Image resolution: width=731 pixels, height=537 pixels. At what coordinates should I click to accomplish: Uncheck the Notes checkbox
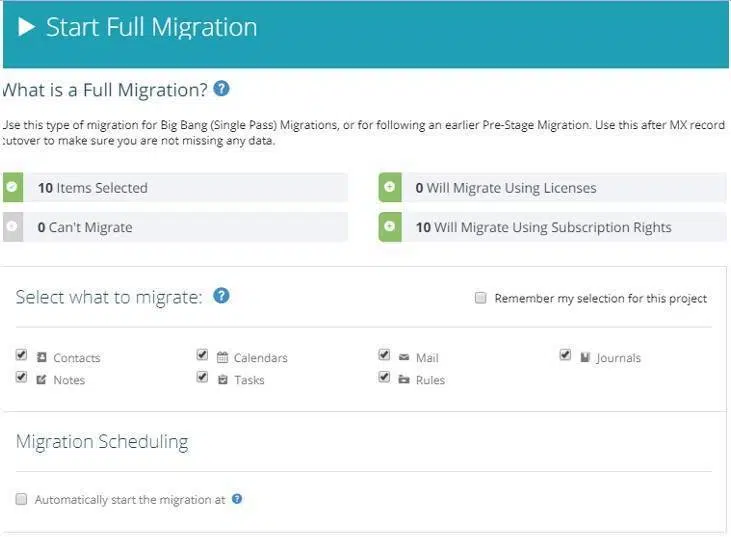point(22,378)
